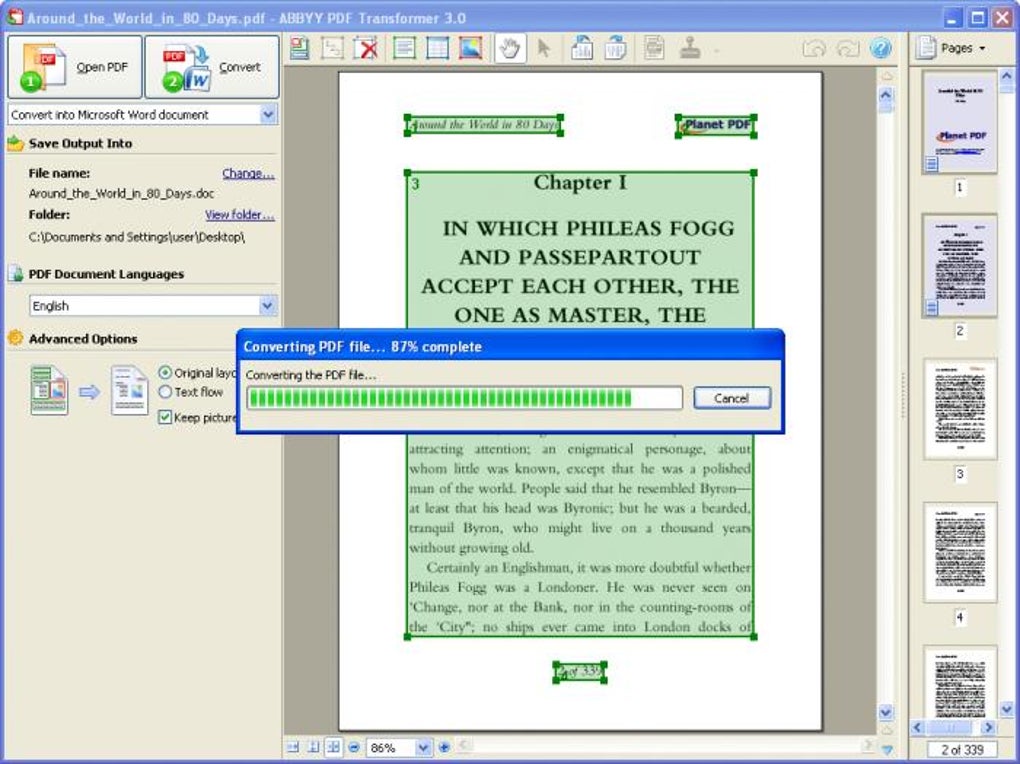Viewport: 1020px width, 764px height.
Task: Select the page 3 thumbnail
Action: coord(960,409)
